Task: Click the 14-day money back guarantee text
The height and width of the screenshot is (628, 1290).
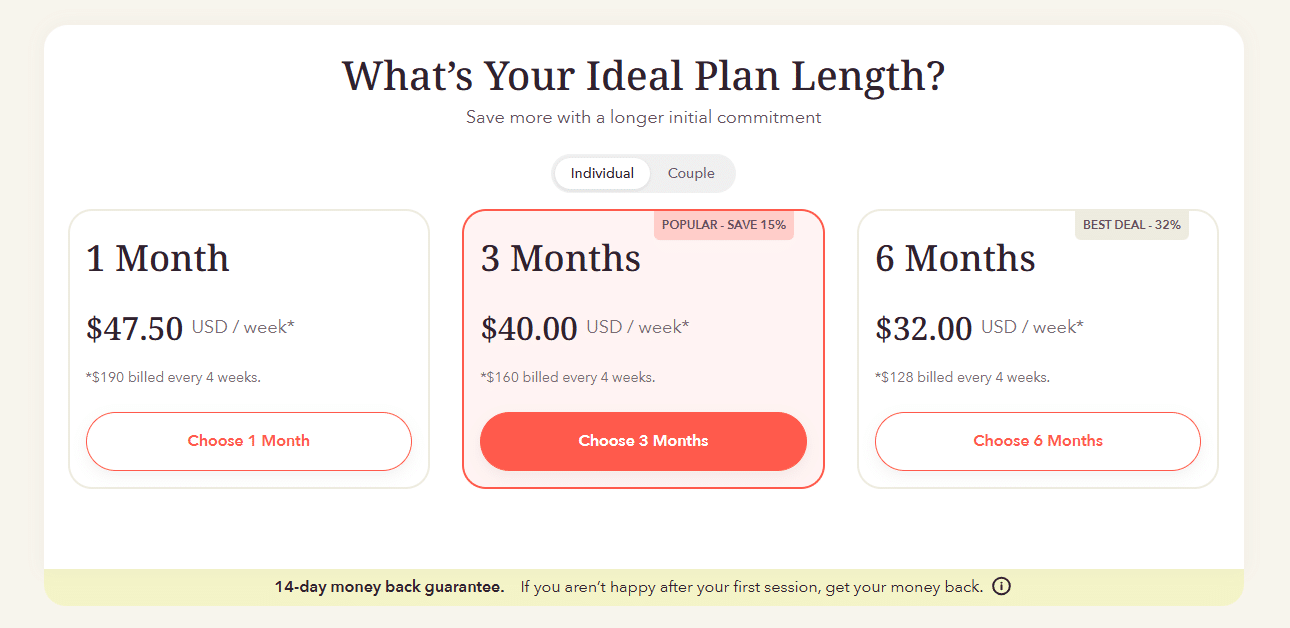Action: (388, 586)
